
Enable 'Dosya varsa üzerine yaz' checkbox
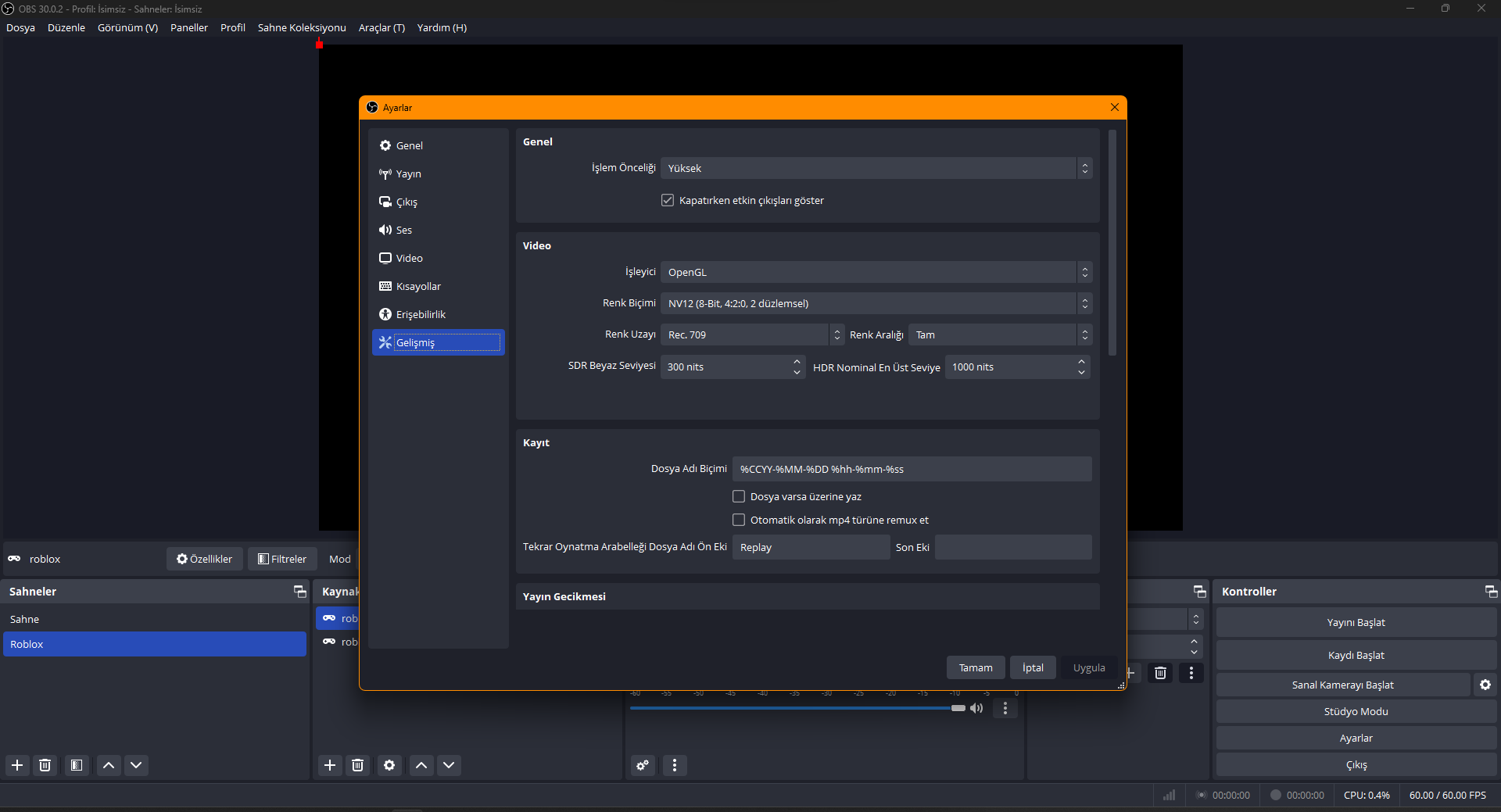pos(739,496)
